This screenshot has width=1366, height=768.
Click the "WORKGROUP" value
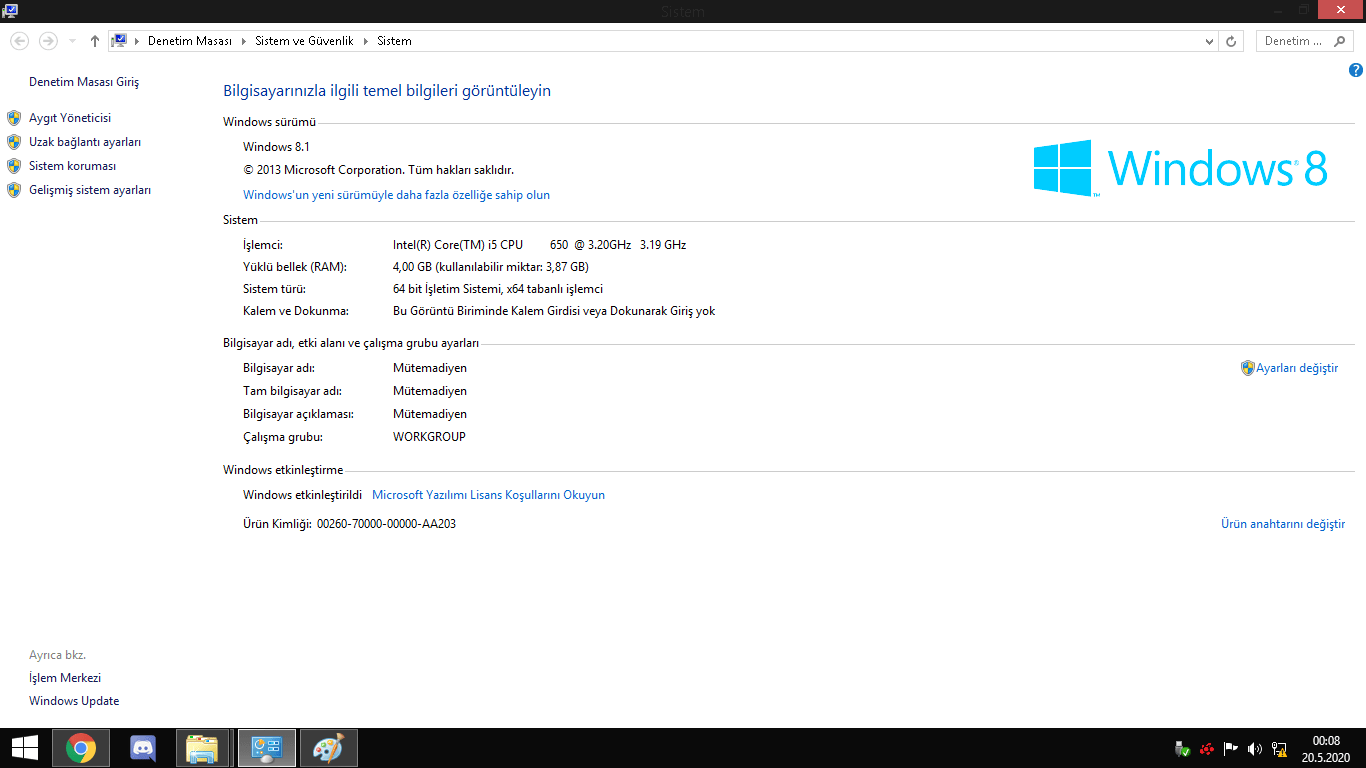tap(429, 437)
